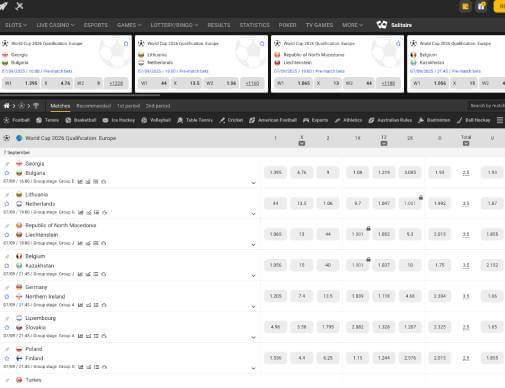This screenshot has height=388, width=505.
Task: Open the RESULTS page link
Action: click(x=219, y=25)
